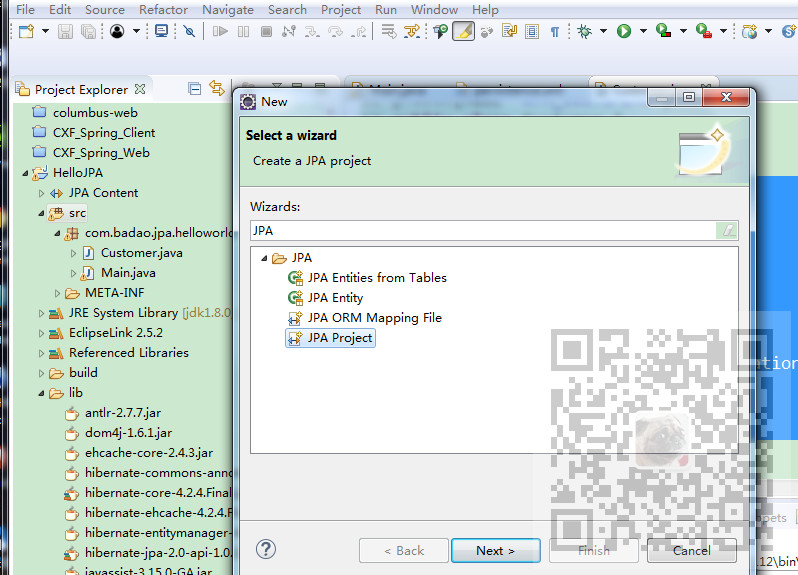The image size is (798, 575).
Task: Clear the wizard filter with eraser icon
Action: (727, 231)
